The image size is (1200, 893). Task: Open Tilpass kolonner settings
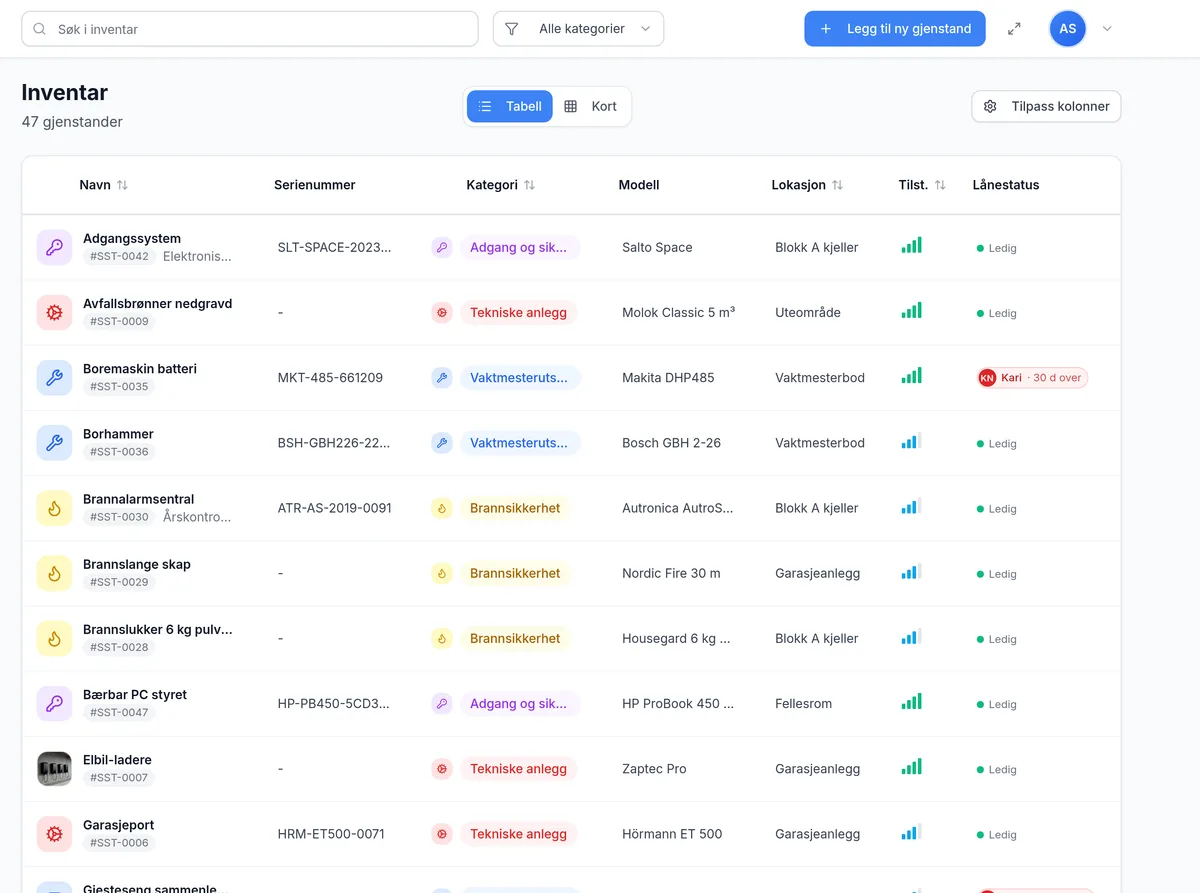tap(1046, 106)
